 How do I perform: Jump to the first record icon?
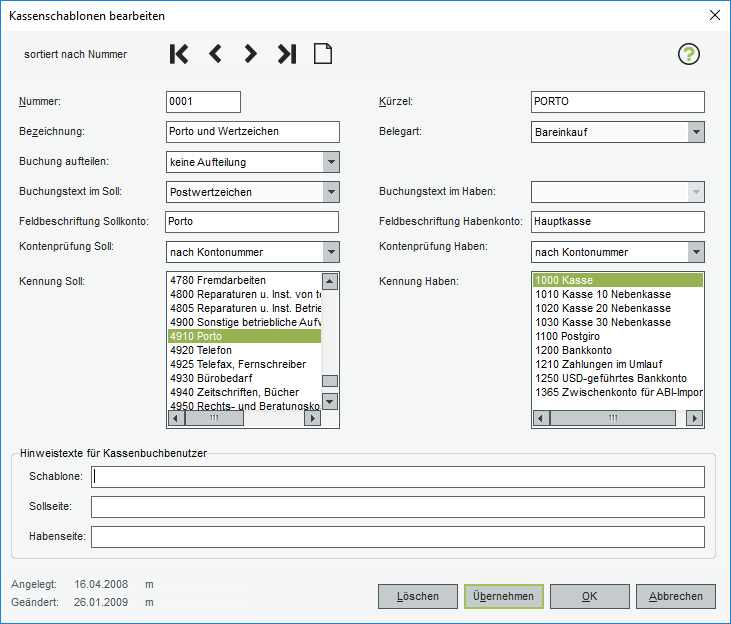pos(179,54)
